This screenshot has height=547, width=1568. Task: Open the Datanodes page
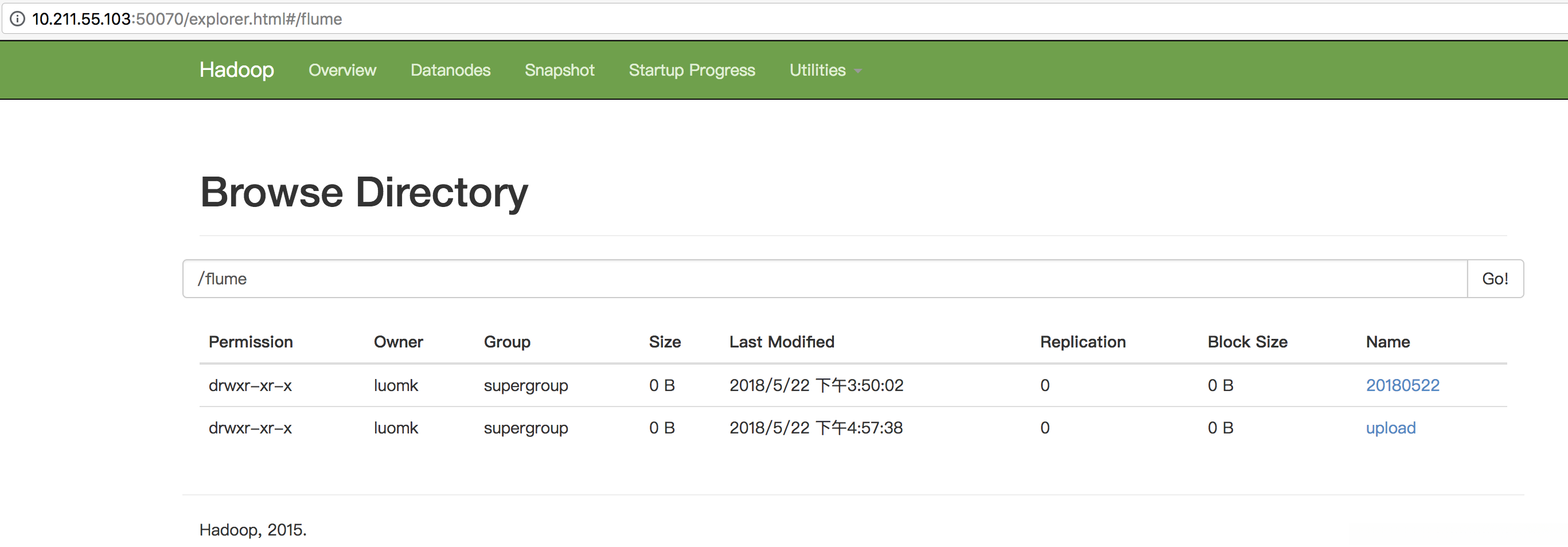pos(450,71)
